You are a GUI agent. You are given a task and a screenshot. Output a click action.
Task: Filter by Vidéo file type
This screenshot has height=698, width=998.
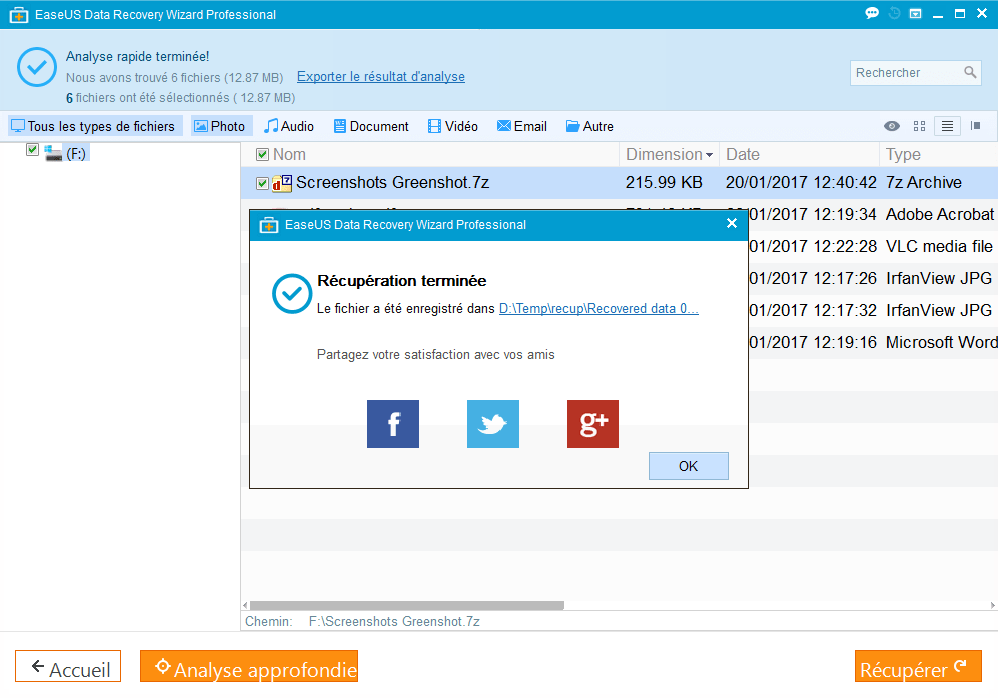(453, 126)
